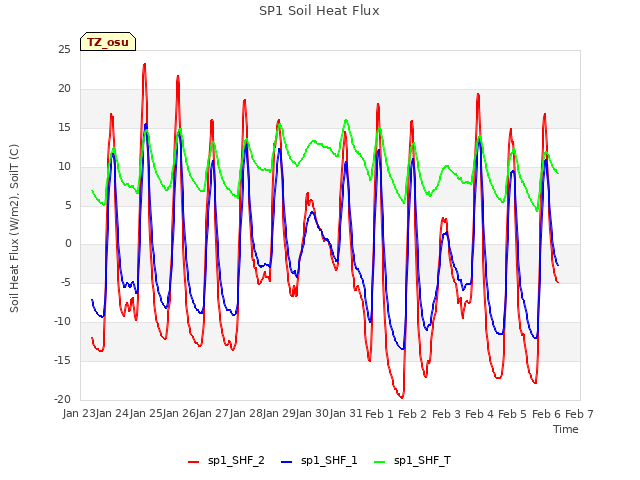Click the Y axis label Soil Heat Flux

pyautogui.click(x=14, y=228)
